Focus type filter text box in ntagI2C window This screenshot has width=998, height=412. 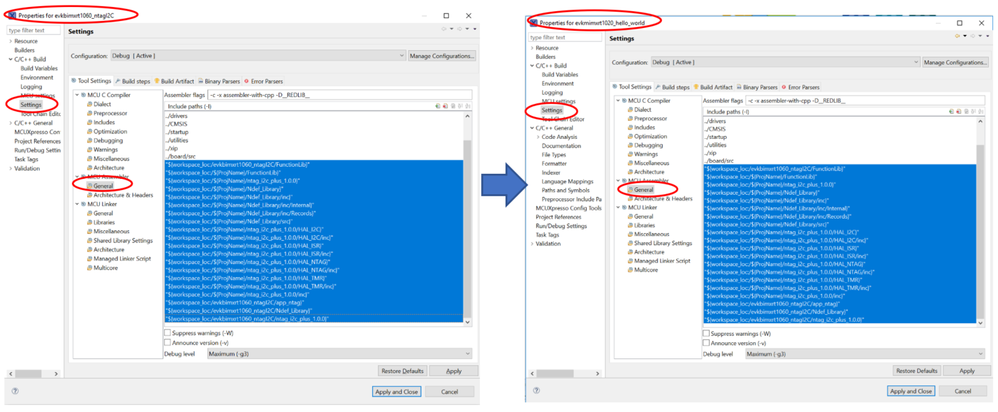(33, 30)
